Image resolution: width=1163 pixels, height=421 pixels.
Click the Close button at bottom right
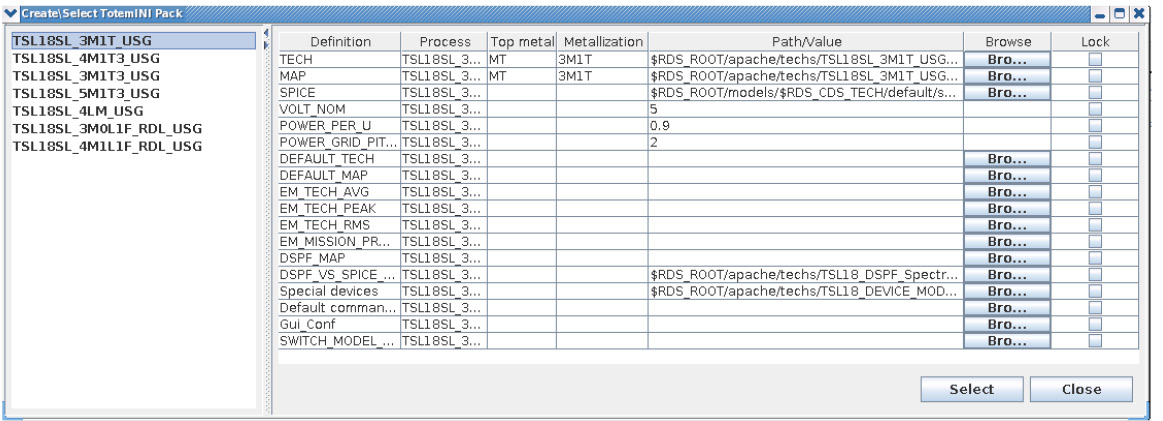pos(1081,389)
